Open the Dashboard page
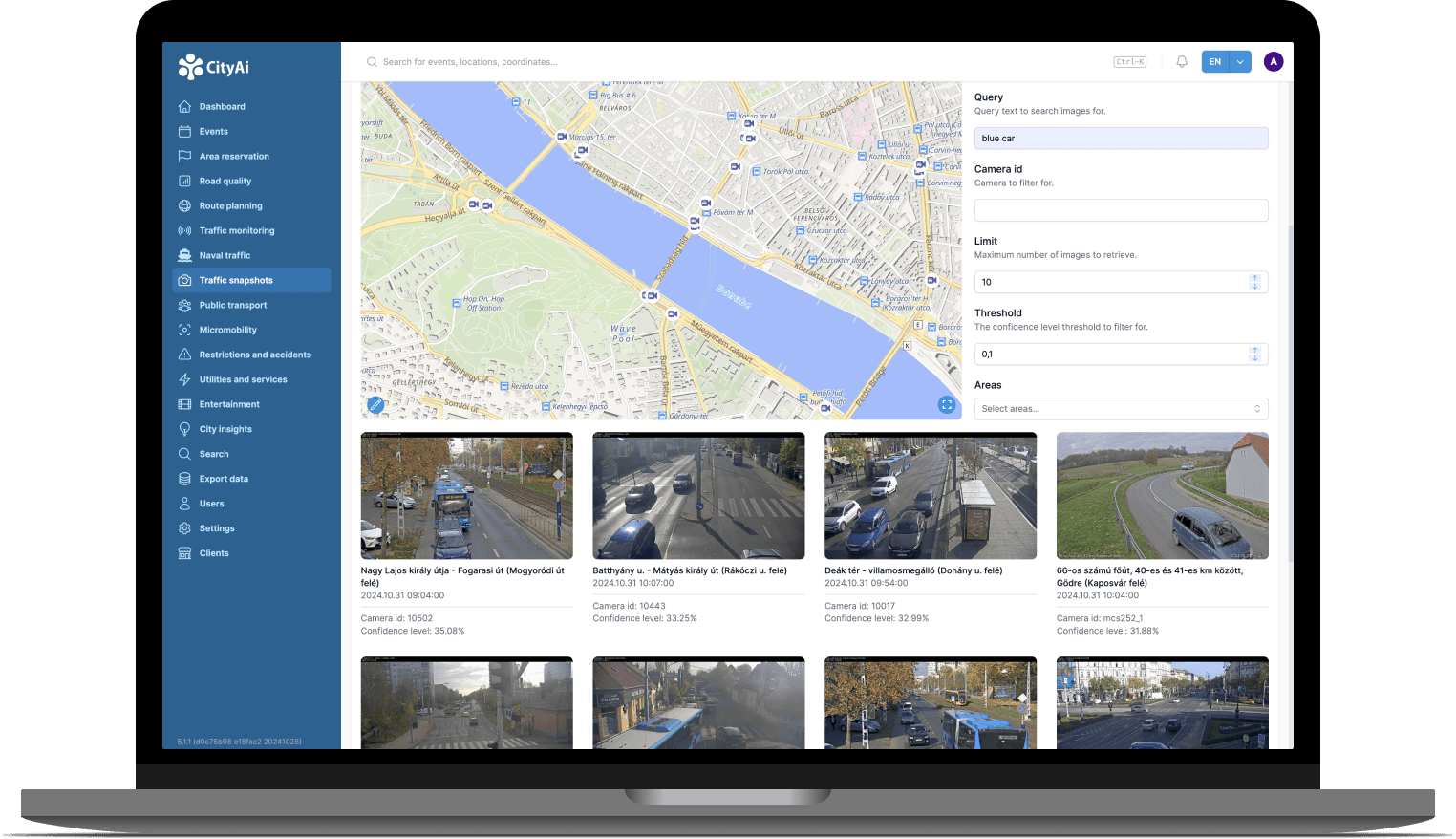Image resolution: width=1456 pixels, height=839 pixels. [x=251, y=107]
